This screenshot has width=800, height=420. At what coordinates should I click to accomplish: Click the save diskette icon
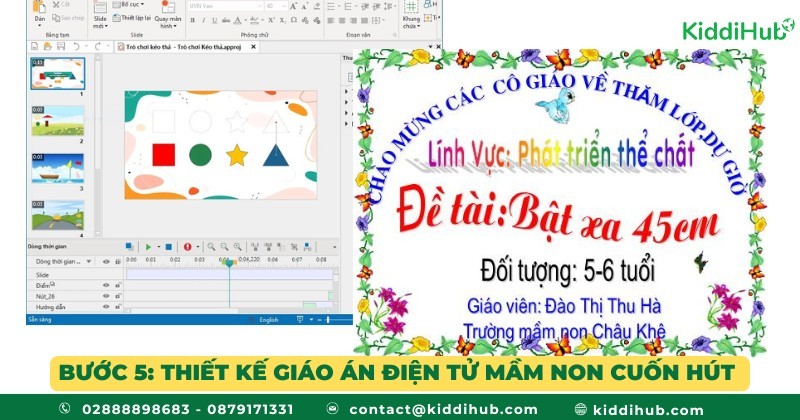click(61, 46)
